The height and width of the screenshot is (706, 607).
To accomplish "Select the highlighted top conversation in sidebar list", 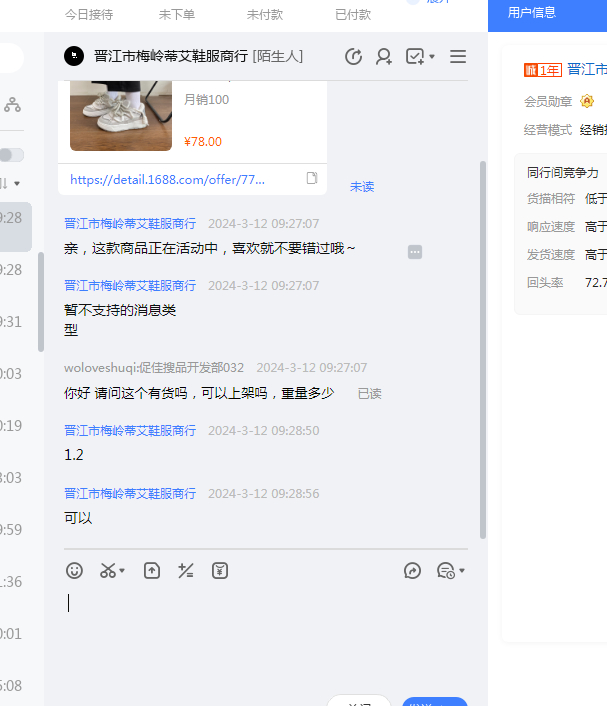I will [16, 226].
